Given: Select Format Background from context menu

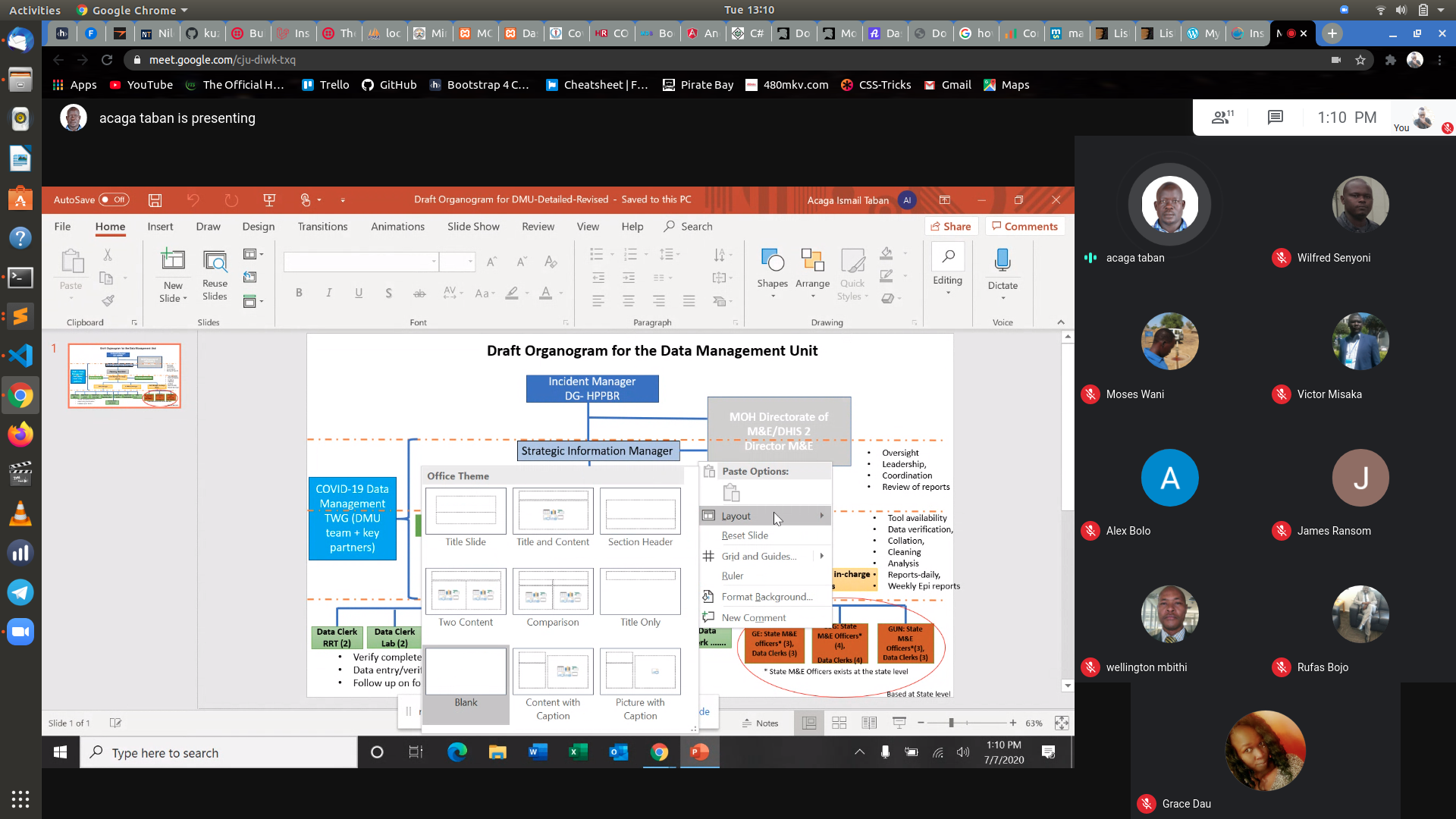Looking at the screenshot, I should tap(767, 597).
